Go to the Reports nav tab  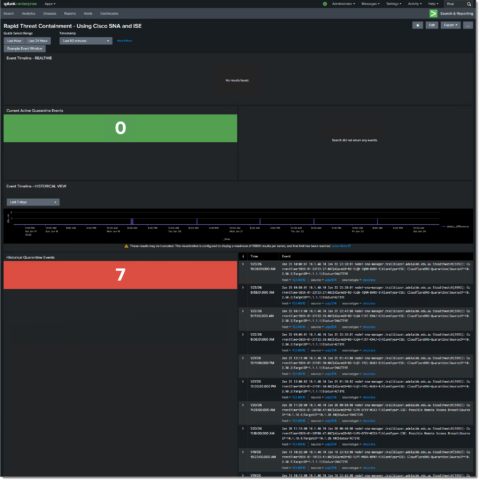[70, 14]
